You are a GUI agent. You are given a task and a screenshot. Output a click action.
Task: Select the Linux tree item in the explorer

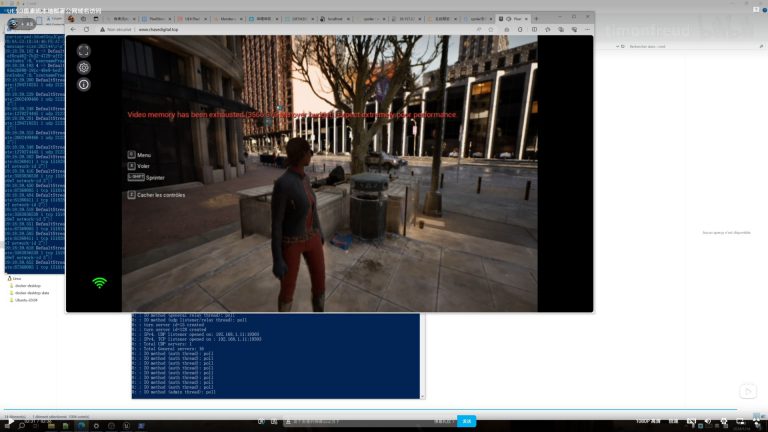pos(14,278)
